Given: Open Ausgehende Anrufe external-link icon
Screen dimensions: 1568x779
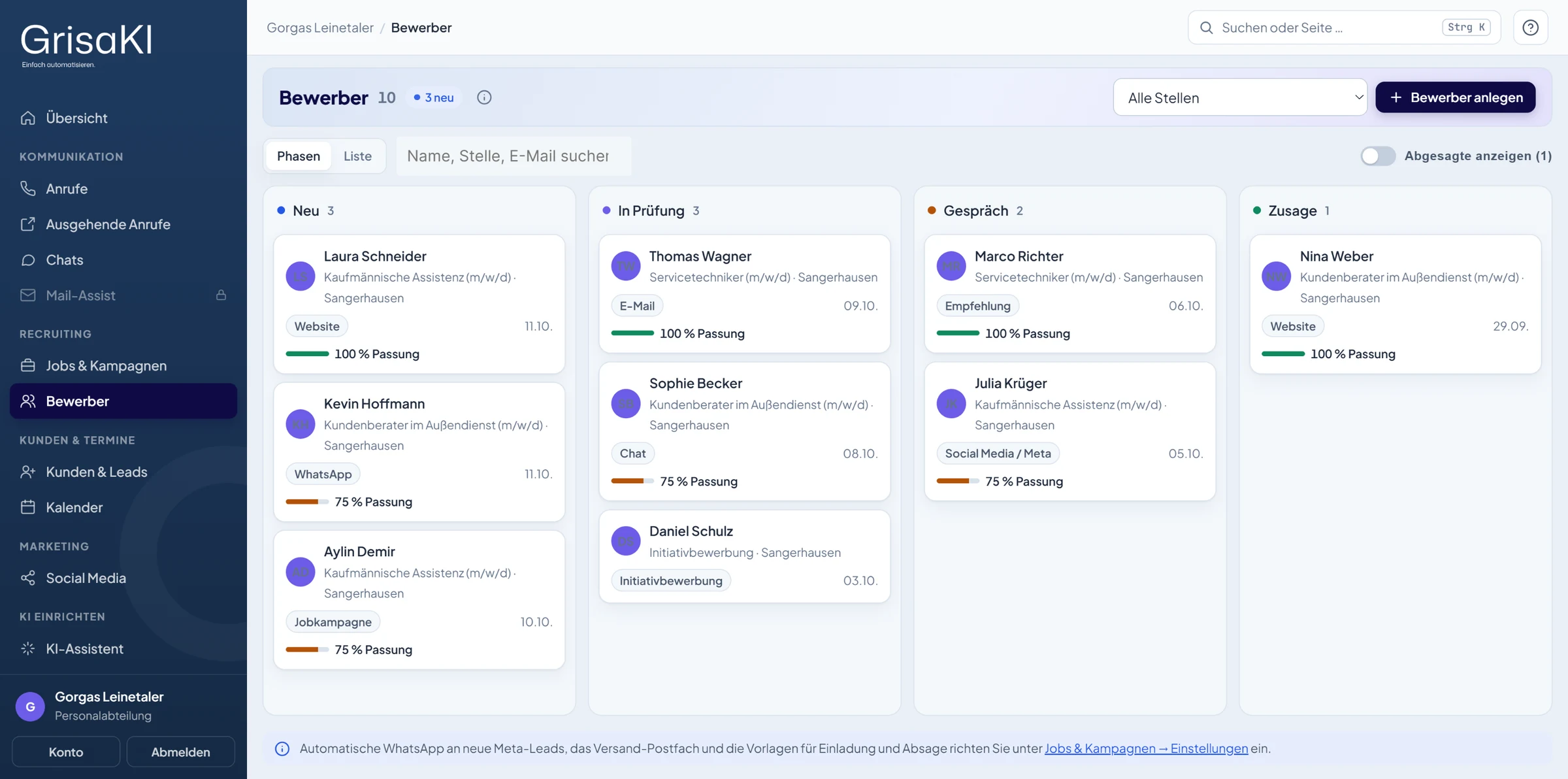Looking at the screenshot, I should click(x=27, y=224).
